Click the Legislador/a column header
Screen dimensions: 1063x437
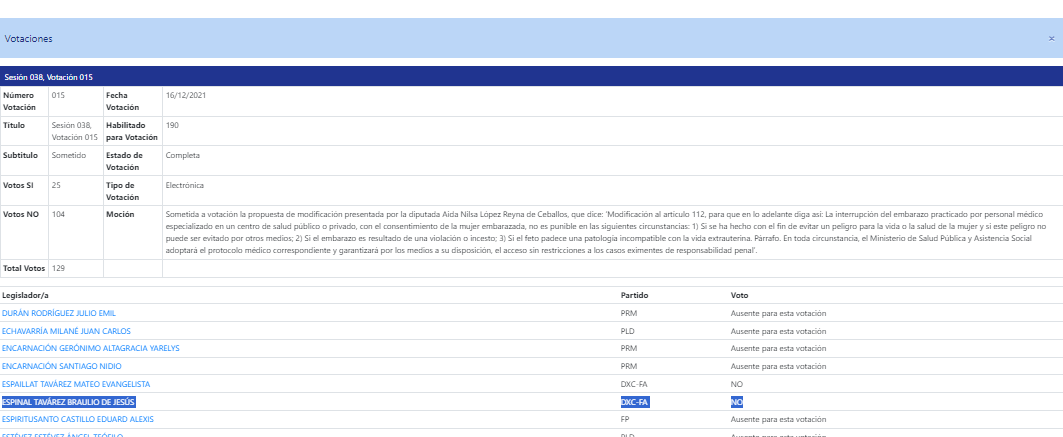point(25,295)
